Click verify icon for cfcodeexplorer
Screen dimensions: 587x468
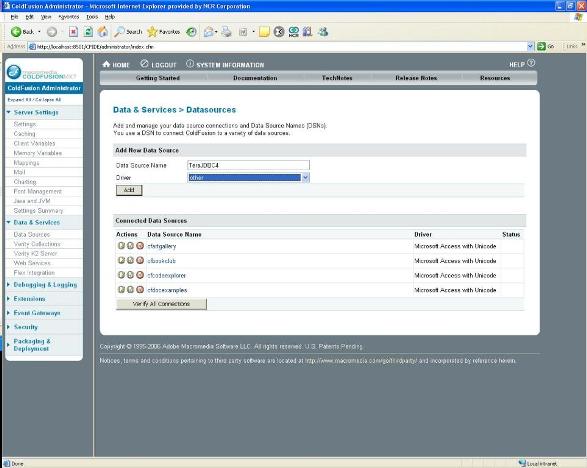coord(130,275)
